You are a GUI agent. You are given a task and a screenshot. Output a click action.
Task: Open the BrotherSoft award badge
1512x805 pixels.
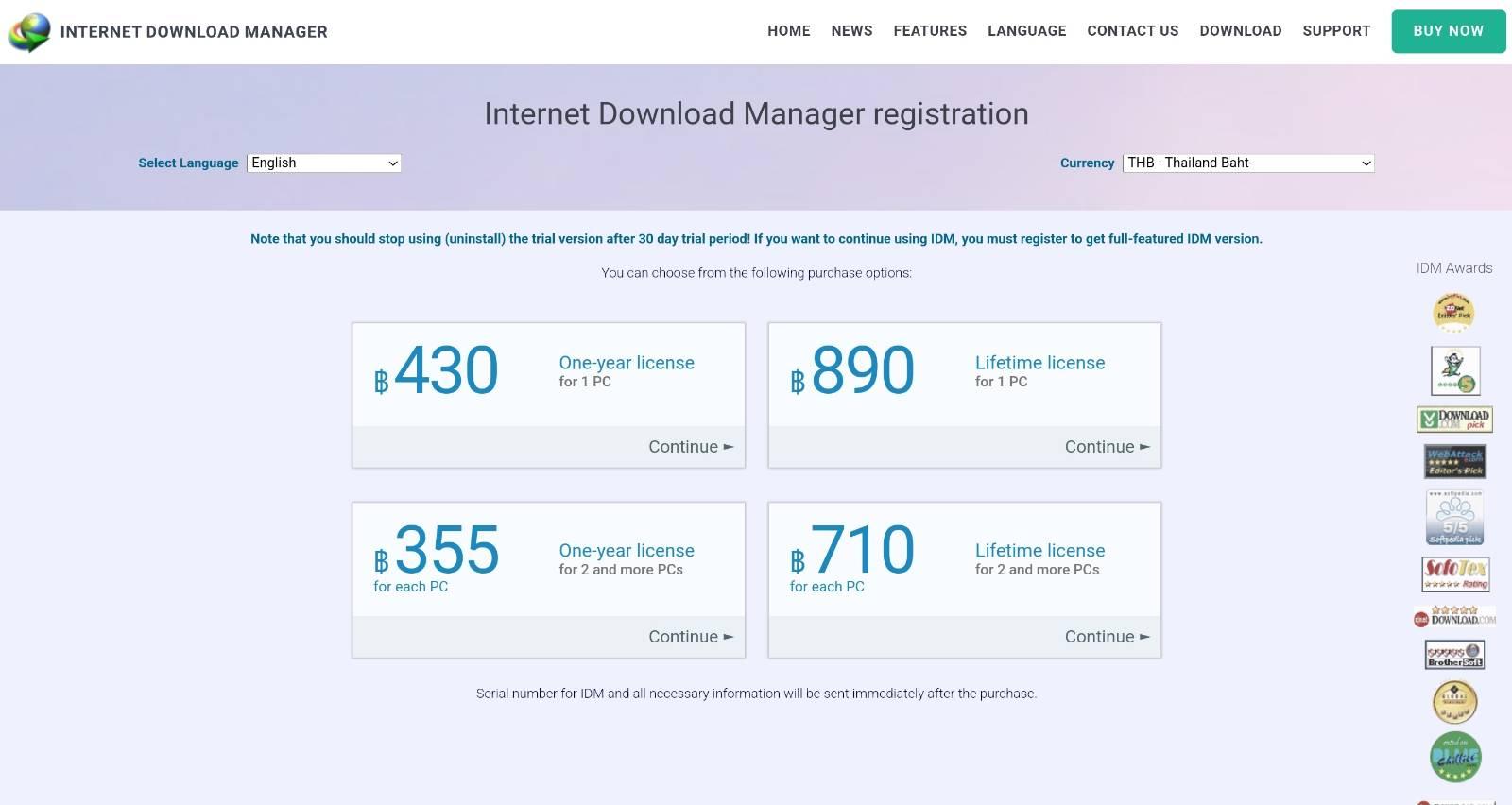pos(1454,655)
